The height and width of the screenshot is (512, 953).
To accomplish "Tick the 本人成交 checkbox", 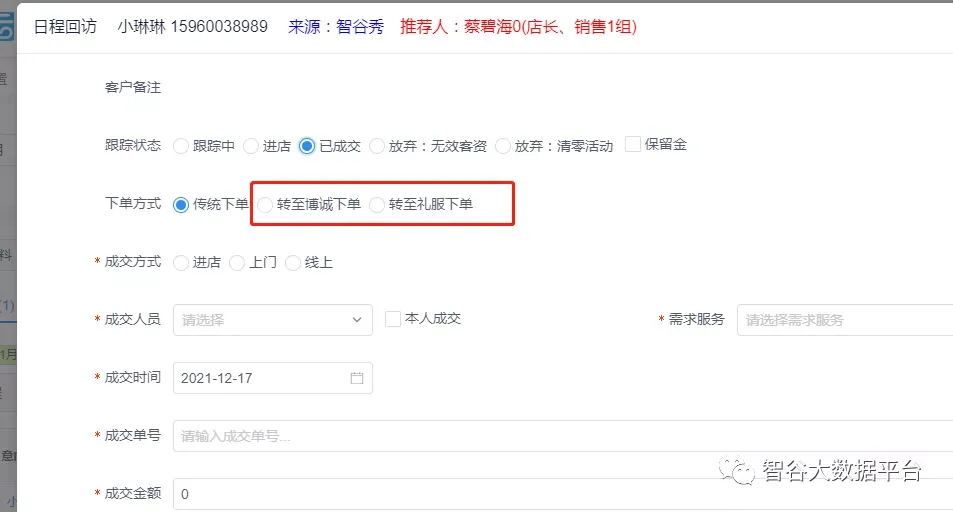I will pos(393,319).
